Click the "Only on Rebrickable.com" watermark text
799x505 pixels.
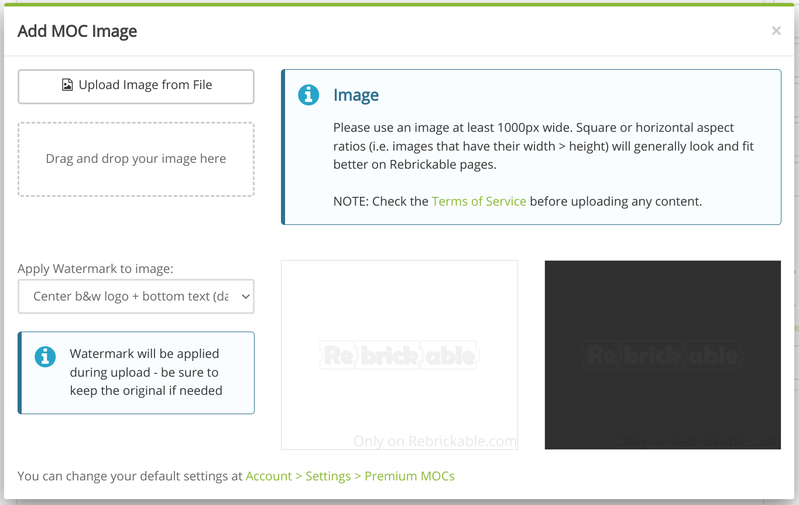coord(435,441)
